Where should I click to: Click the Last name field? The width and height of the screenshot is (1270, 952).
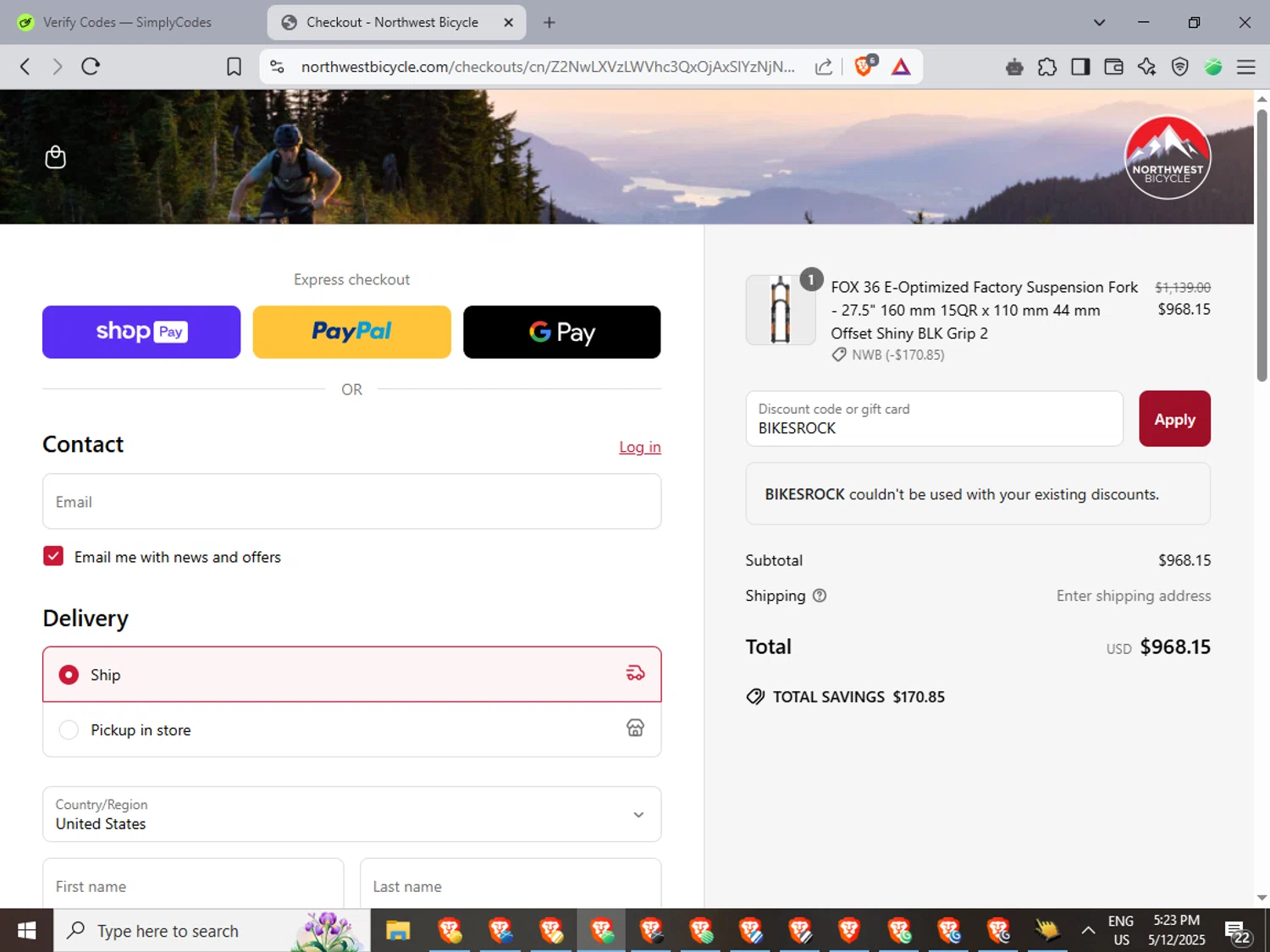(x=511, y=886)
